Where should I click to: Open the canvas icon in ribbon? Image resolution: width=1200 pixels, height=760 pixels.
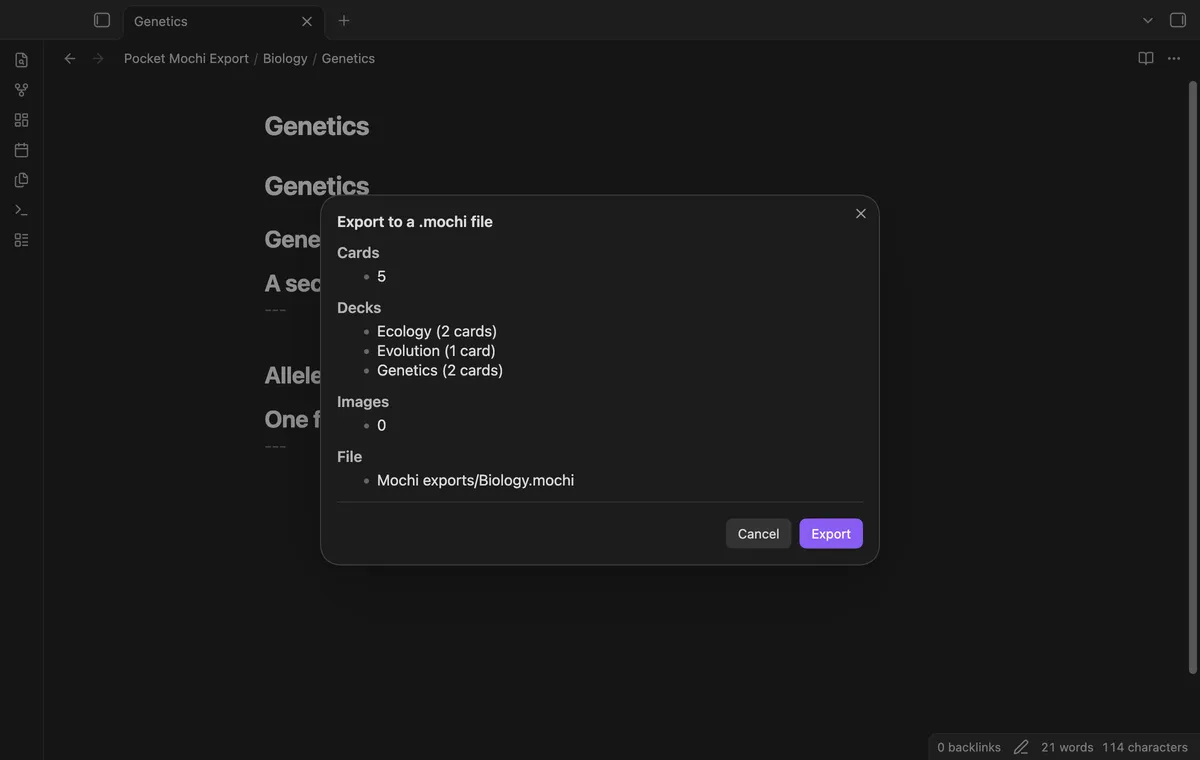21,120
